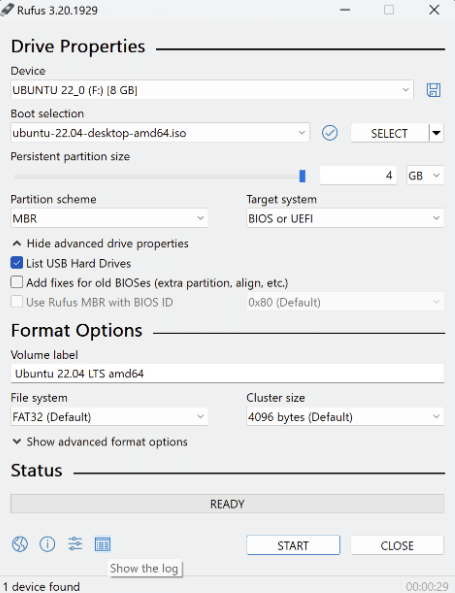Click the ISO checksum checkmark icon

point(330,133)
